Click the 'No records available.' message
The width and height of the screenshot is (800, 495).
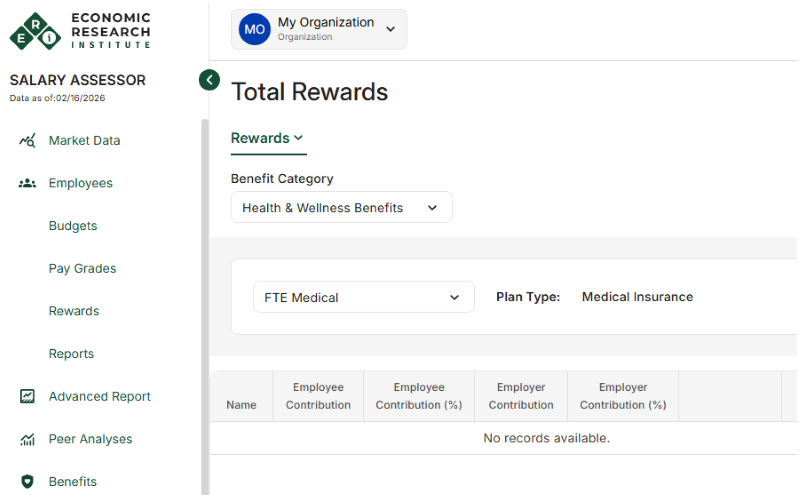[546, 438]
